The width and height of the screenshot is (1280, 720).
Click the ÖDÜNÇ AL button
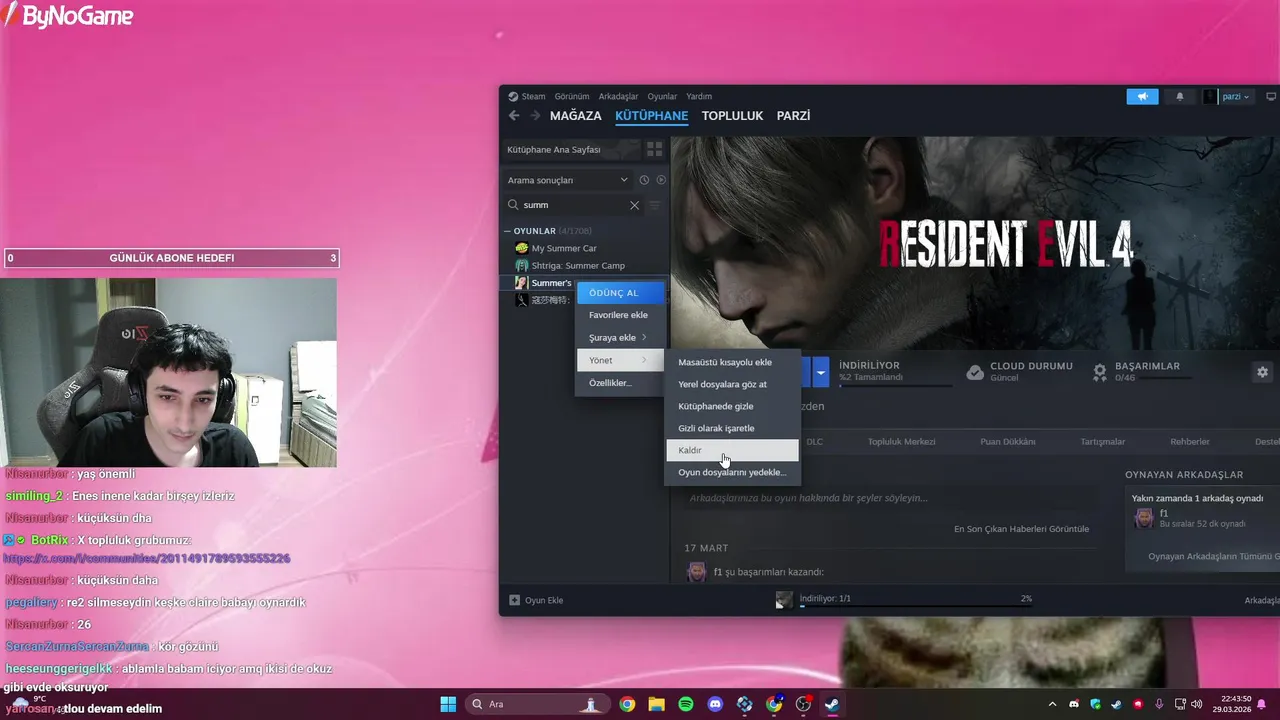pos(621,293)
